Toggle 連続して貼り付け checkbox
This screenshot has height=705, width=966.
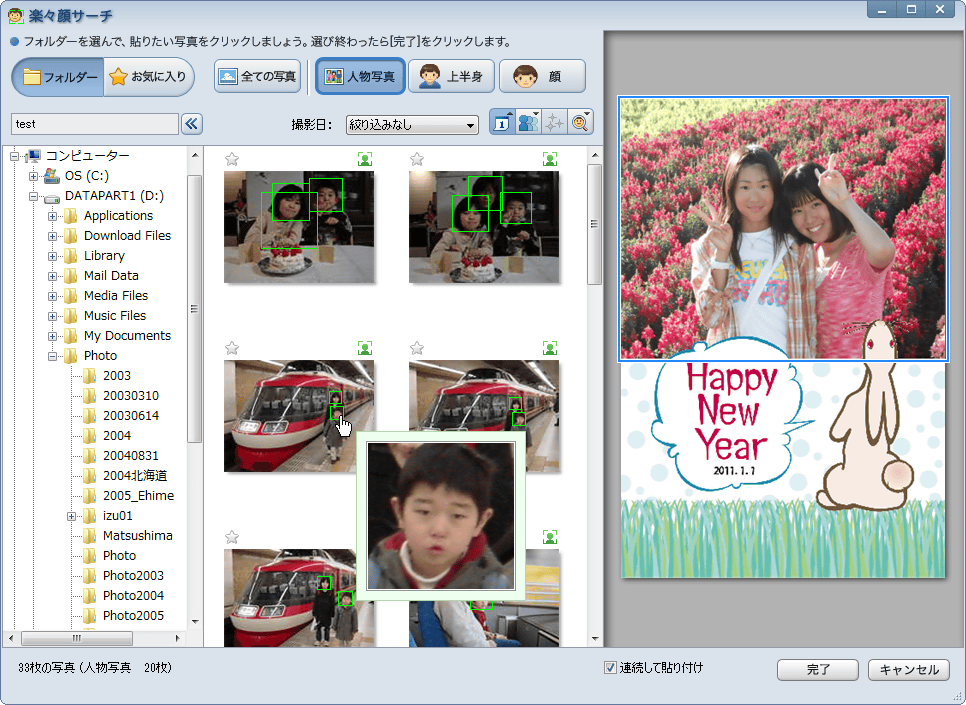610,668
